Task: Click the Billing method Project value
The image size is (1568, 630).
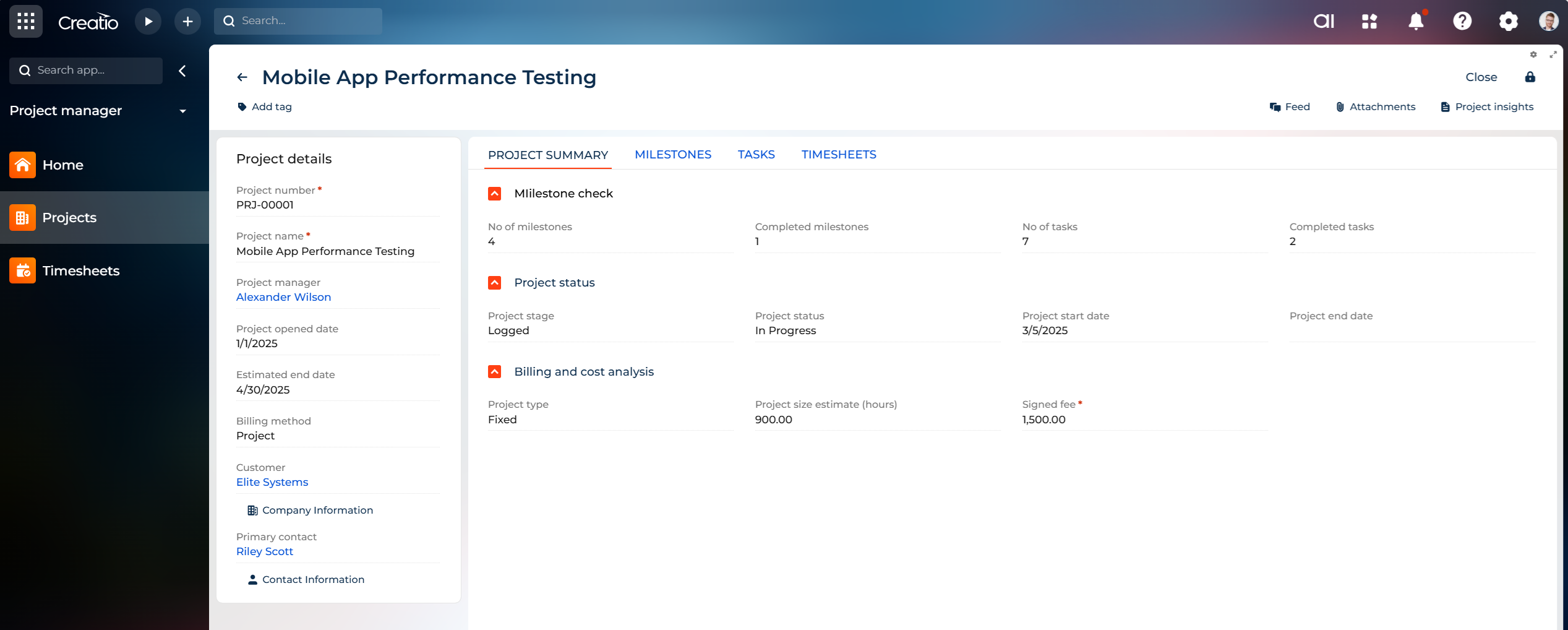Action: [x=338, y=436]
